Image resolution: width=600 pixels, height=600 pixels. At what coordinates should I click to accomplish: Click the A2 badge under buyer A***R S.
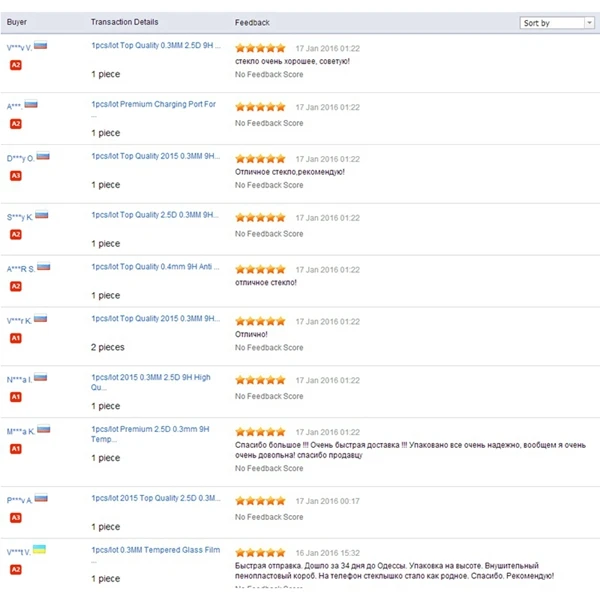point(16,286)
